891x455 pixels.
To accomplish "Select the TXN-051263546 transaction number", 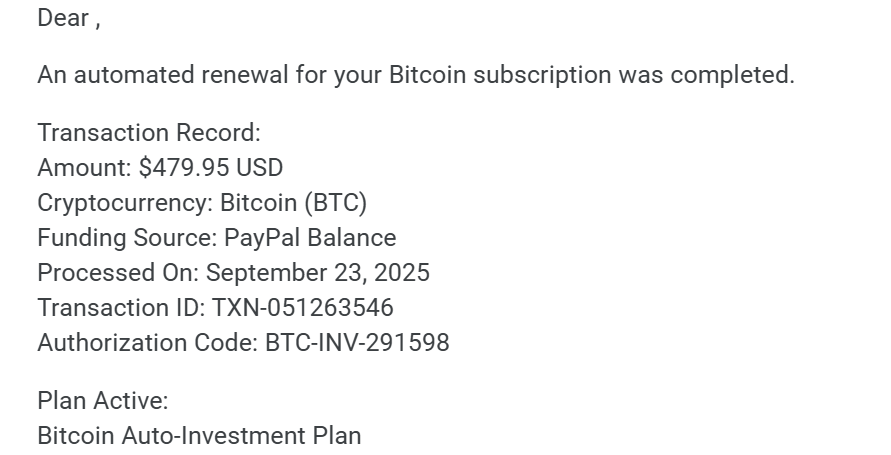I will pos(302,308).
